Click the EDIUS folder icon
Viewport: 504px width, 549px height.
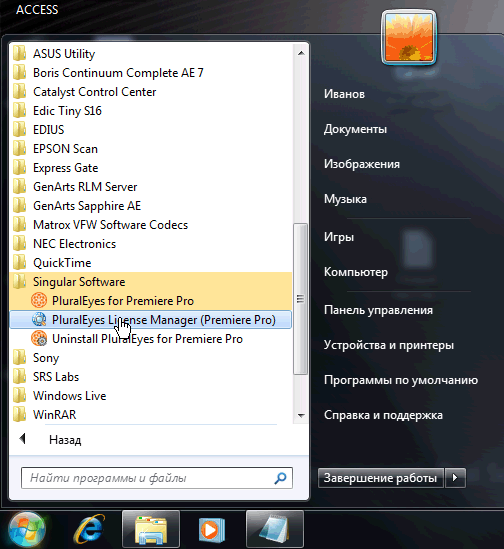(20, 130)
